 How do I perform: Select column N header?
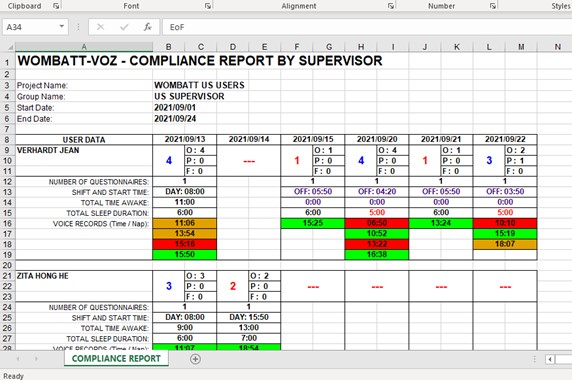[x=557, y=47]
